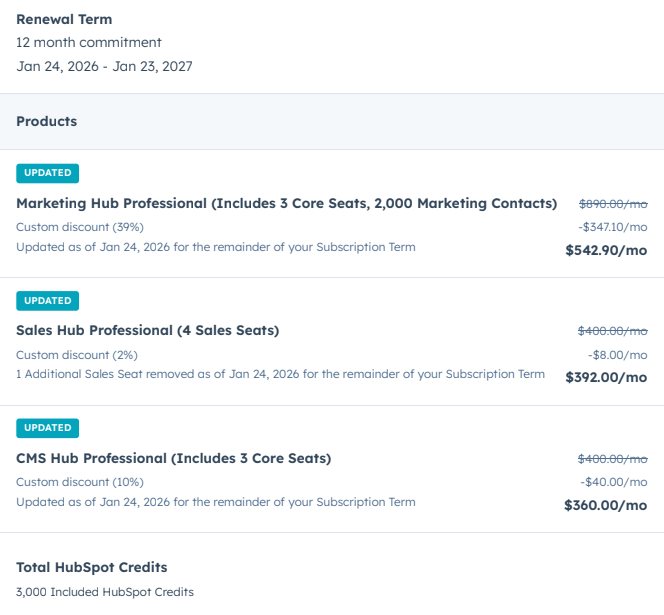Click the update note under CMS Hub discount

[x=216, y=502]
